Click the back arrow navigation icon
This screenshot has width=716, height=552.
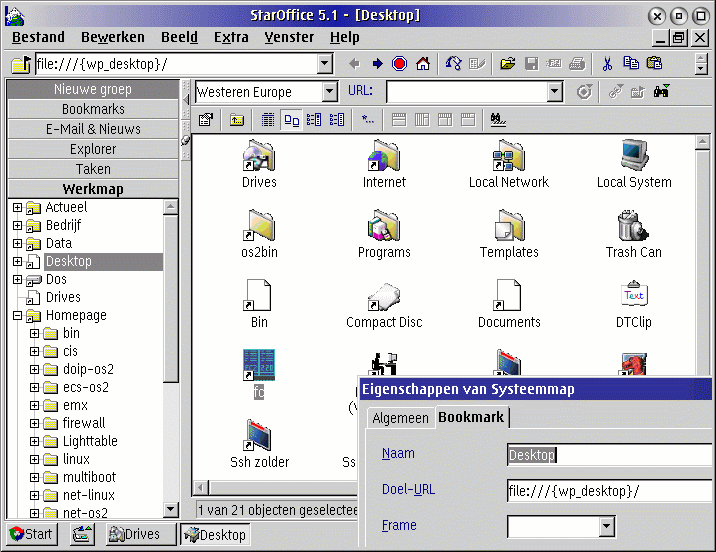click(354, 64)
